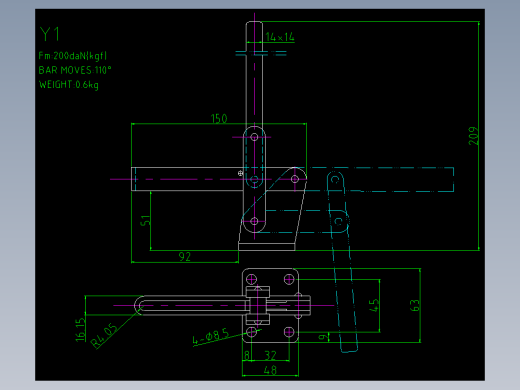Select the '209' vertical dimension value
The height and width of the screenshot is (390, 520).
coord(473,136)
